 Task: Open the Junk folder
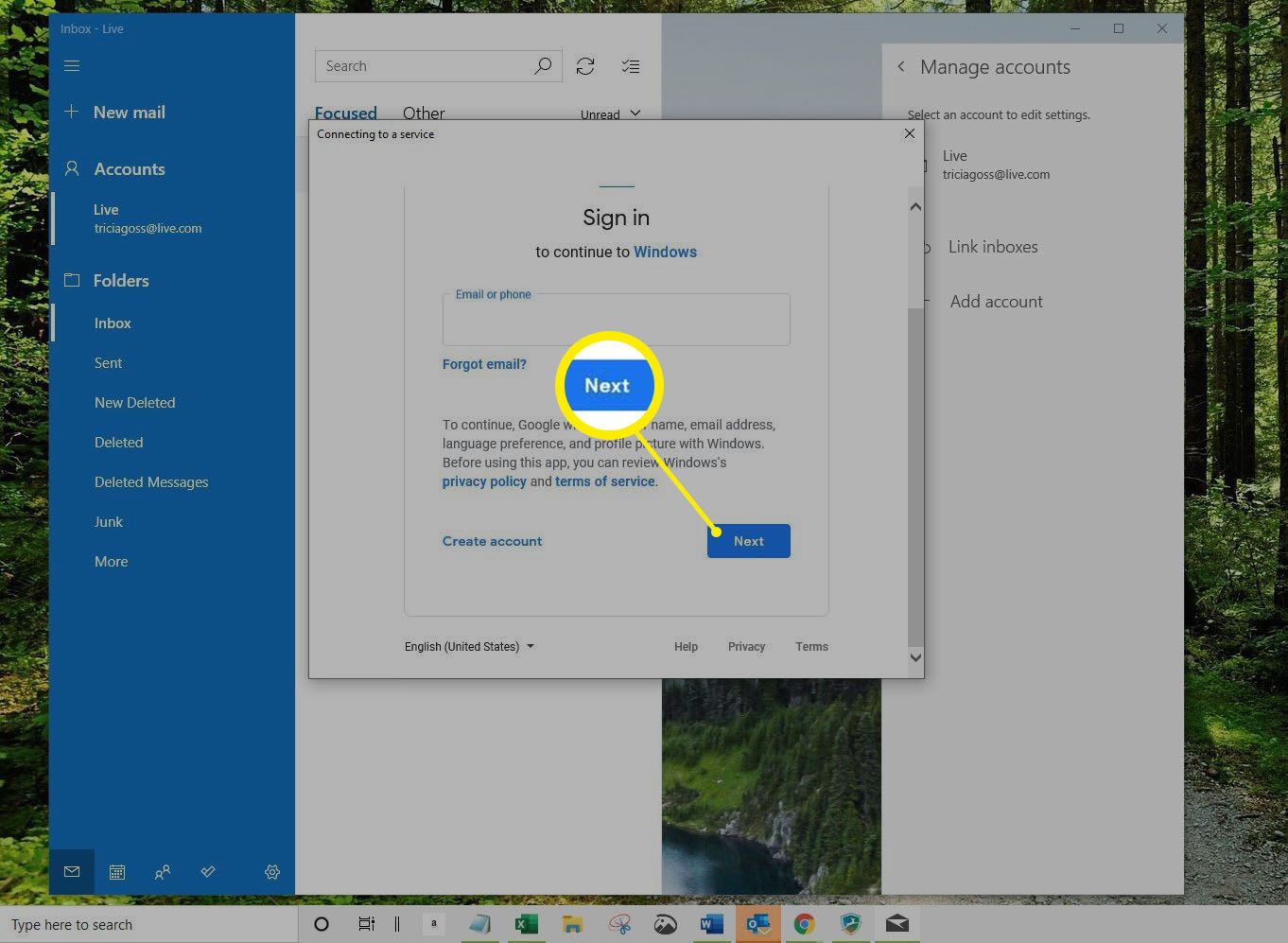click(109, 522)
